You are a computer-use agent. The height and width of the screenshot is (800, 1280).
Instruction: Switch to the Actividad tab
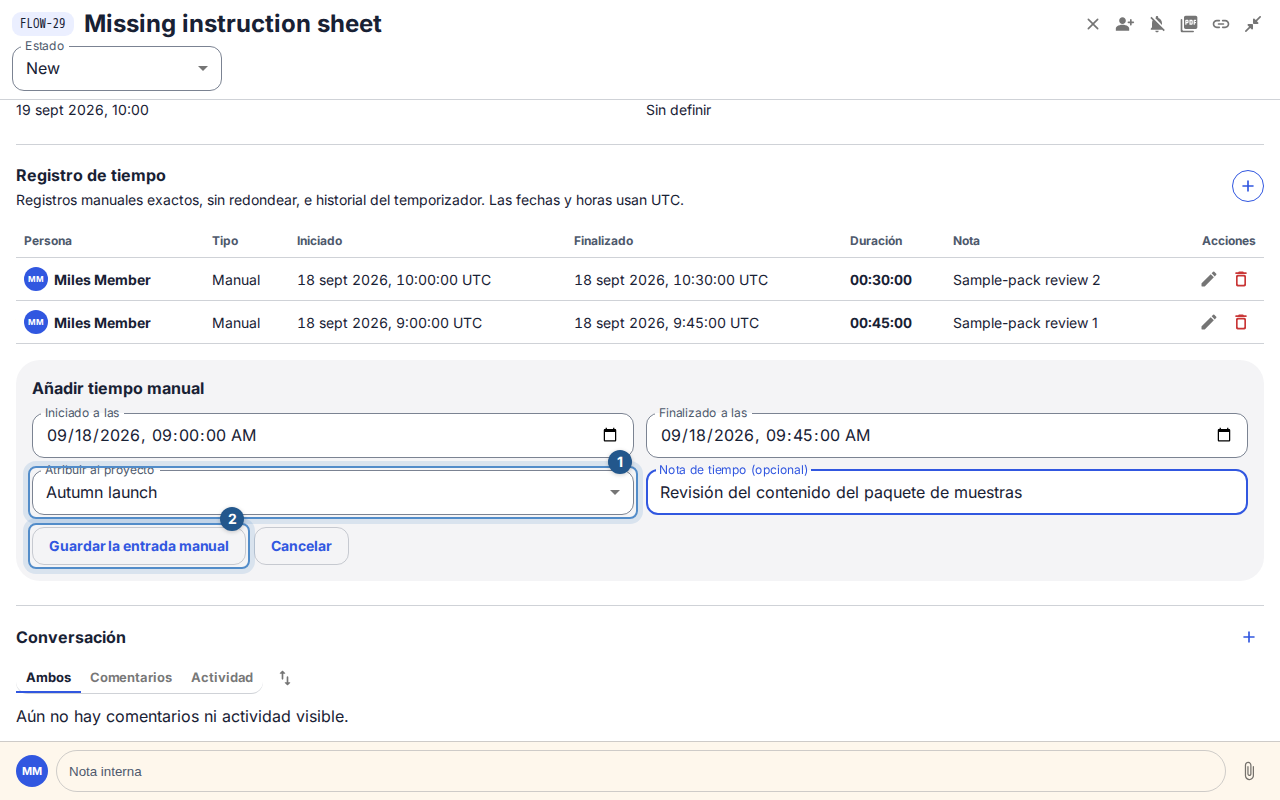222,678
